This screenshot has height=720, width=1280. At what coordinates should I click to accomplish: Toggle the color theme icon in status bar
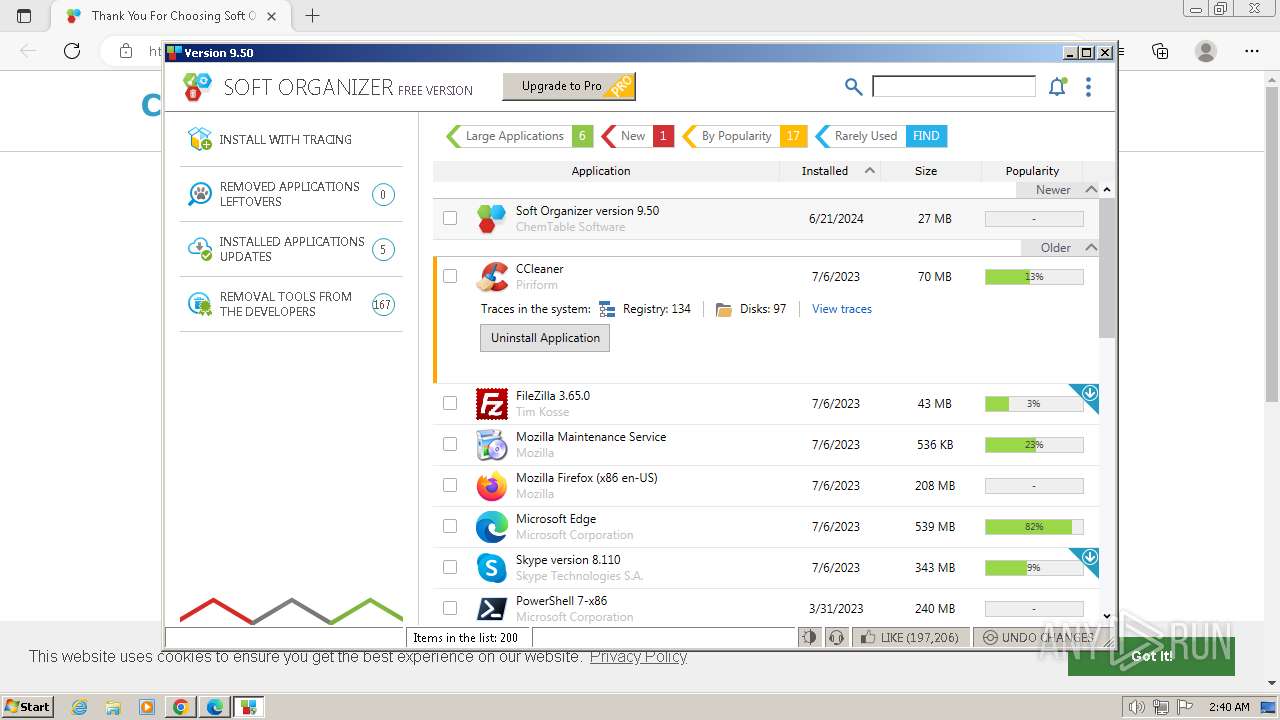click(x=809, y=637)
